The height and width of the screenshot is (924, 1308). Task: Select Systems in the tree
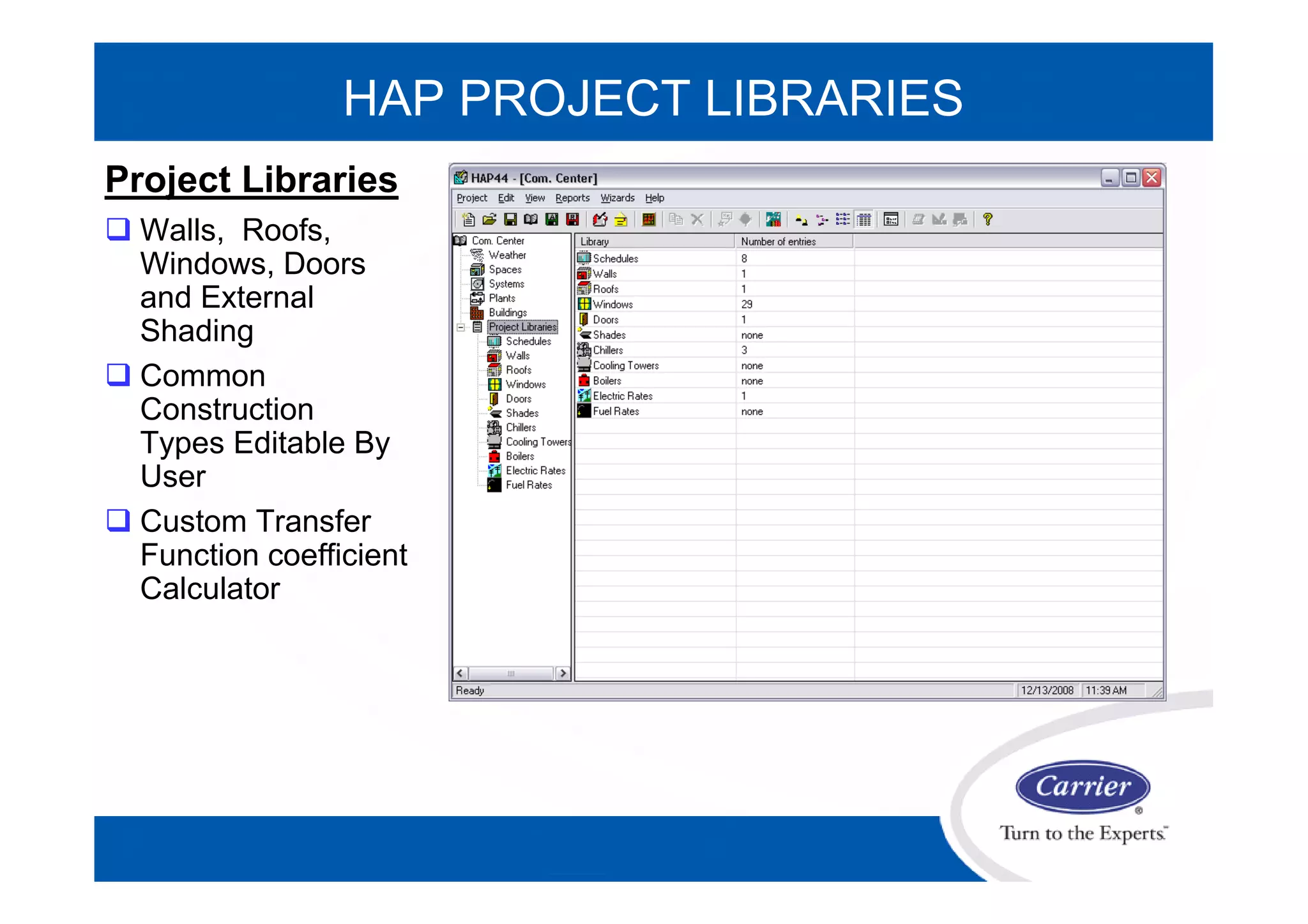coord(506,284)
